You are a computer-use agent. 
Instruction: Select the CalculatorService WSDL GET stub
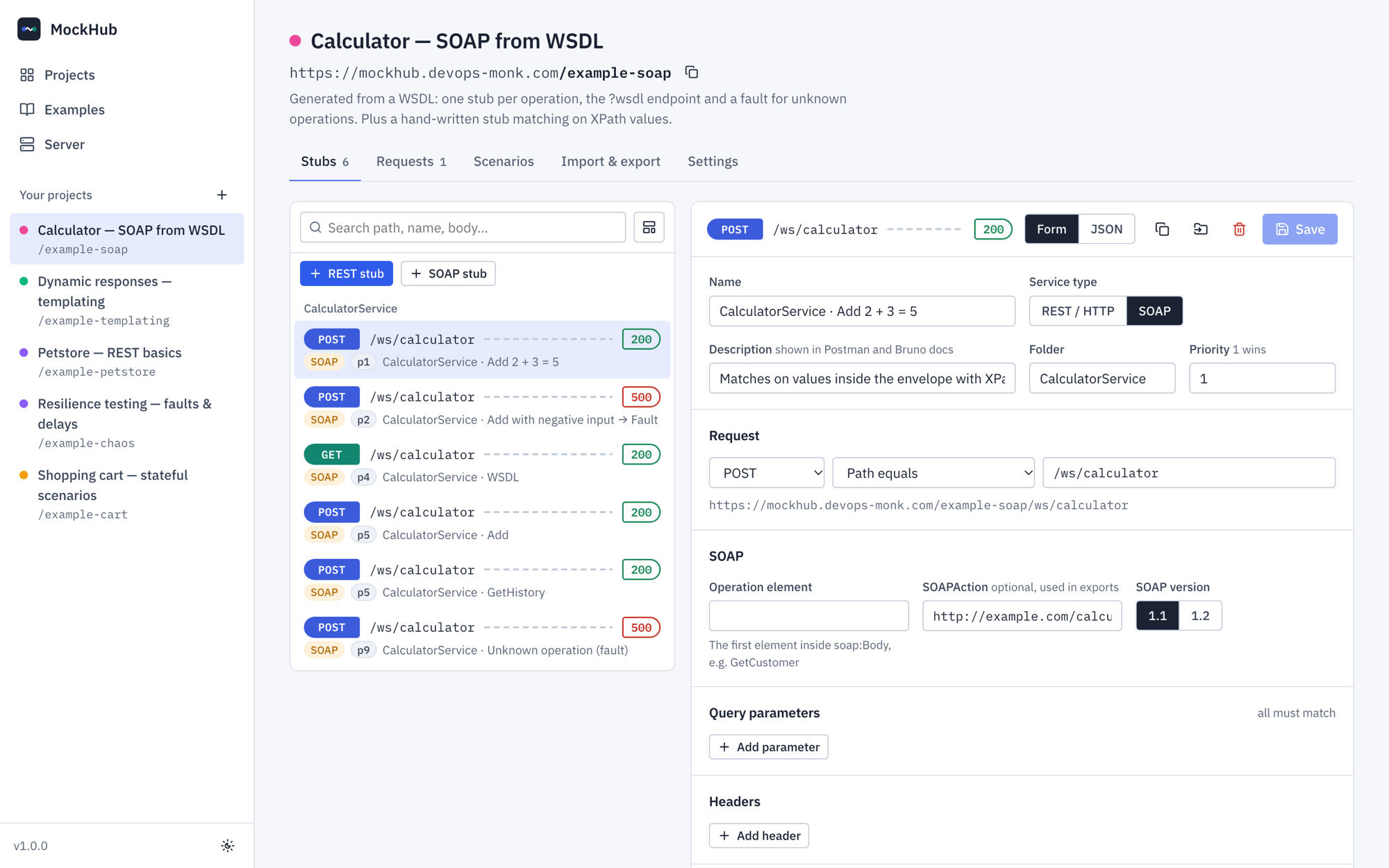pyautogui.click(x=482, y=465)
